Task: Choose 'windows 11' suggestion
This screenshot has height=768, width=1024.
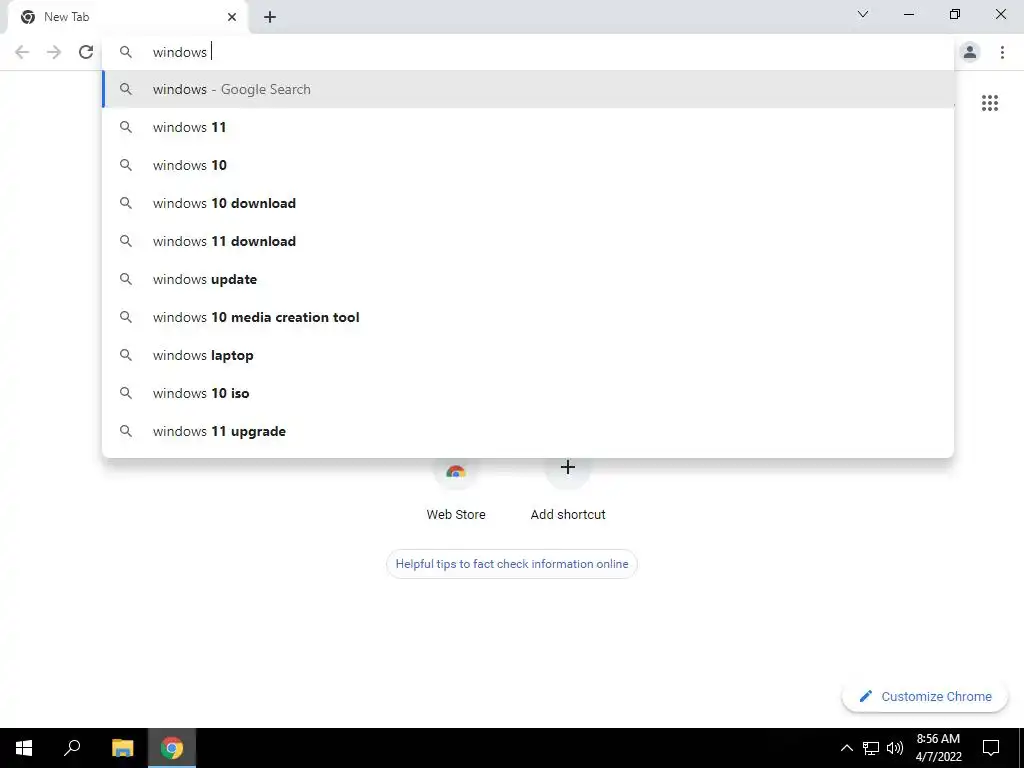Action: (528, 127)
